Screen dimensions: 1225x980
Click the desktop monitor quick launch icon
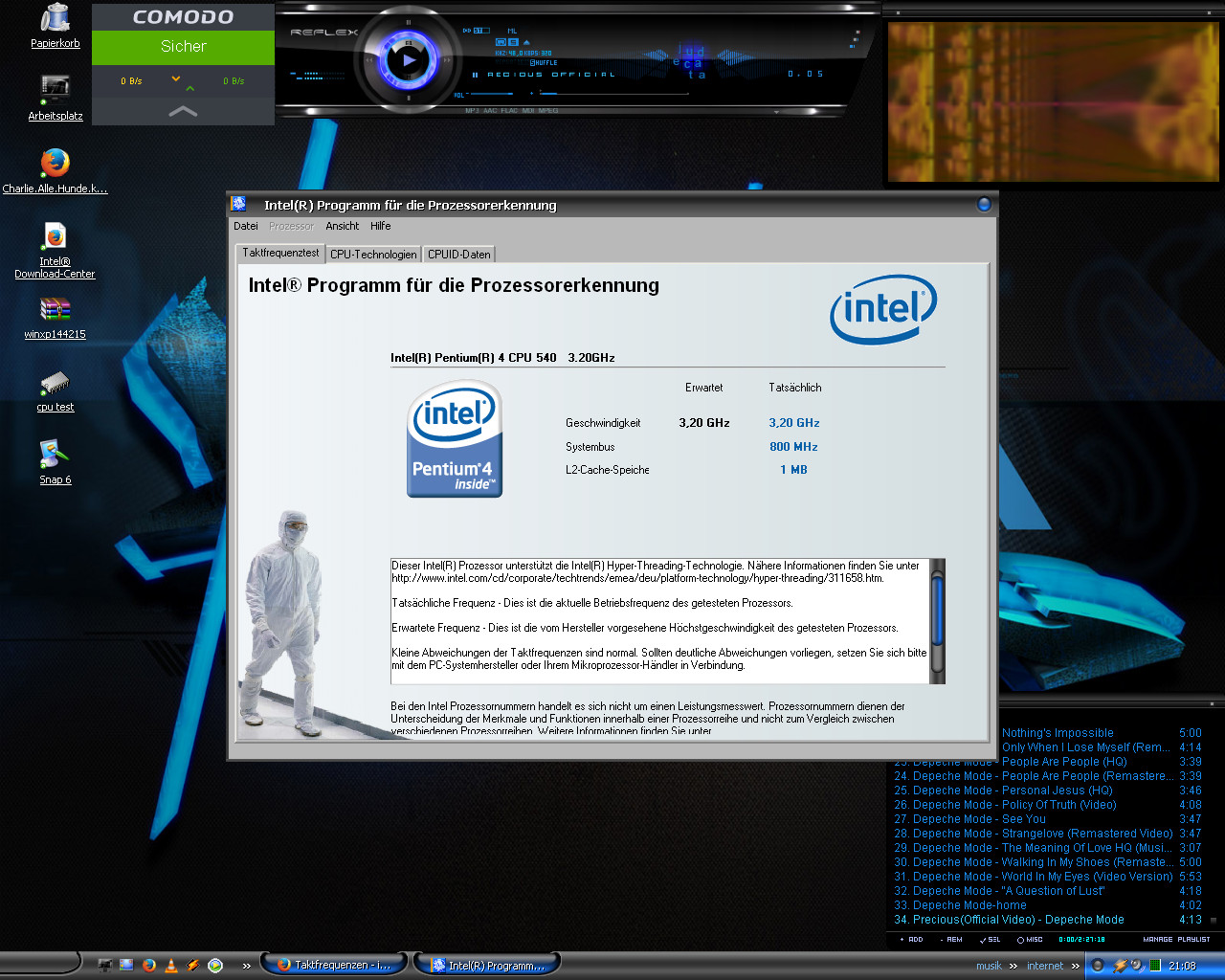[x=104, y=966]
